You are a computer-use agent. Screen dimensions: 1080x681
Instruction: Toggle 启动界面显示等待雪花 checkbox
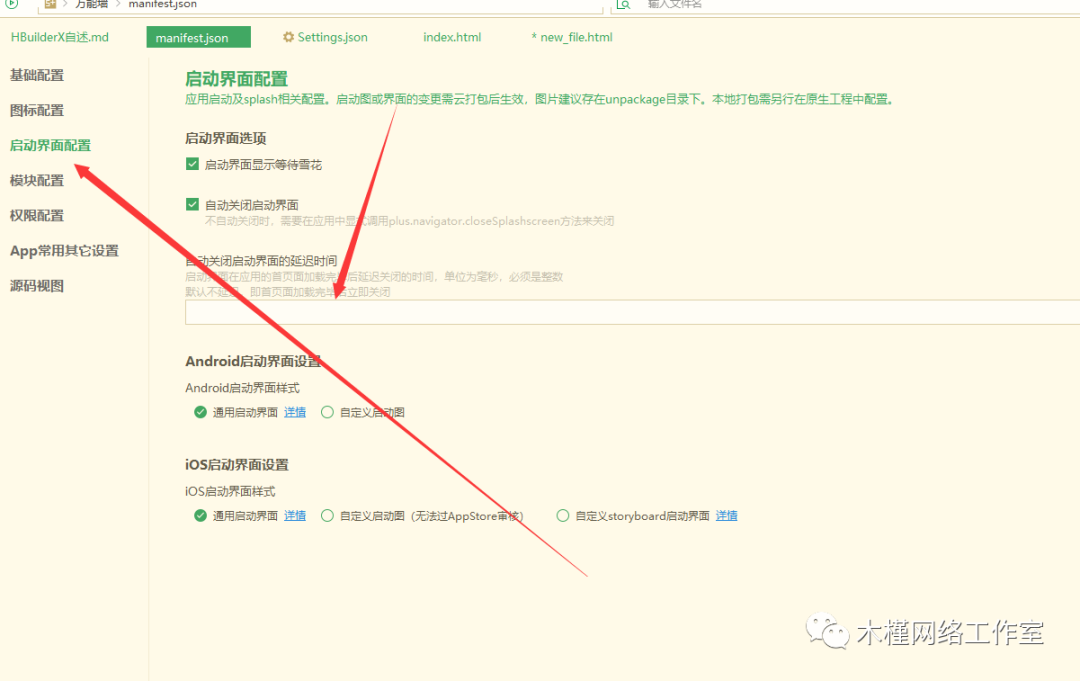[193, 164]
